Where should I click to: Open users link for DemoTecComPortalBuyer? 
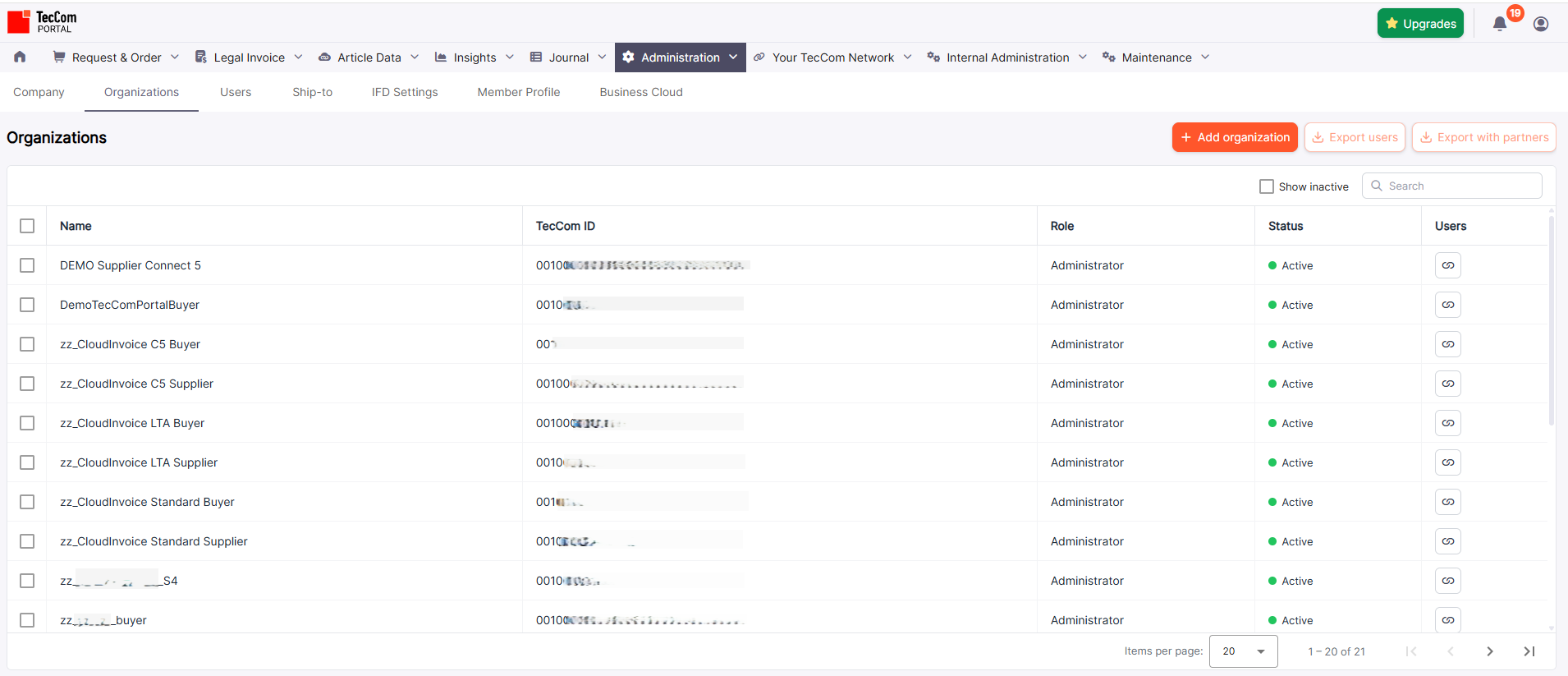pyautogui.click(x=1448, y=305)
